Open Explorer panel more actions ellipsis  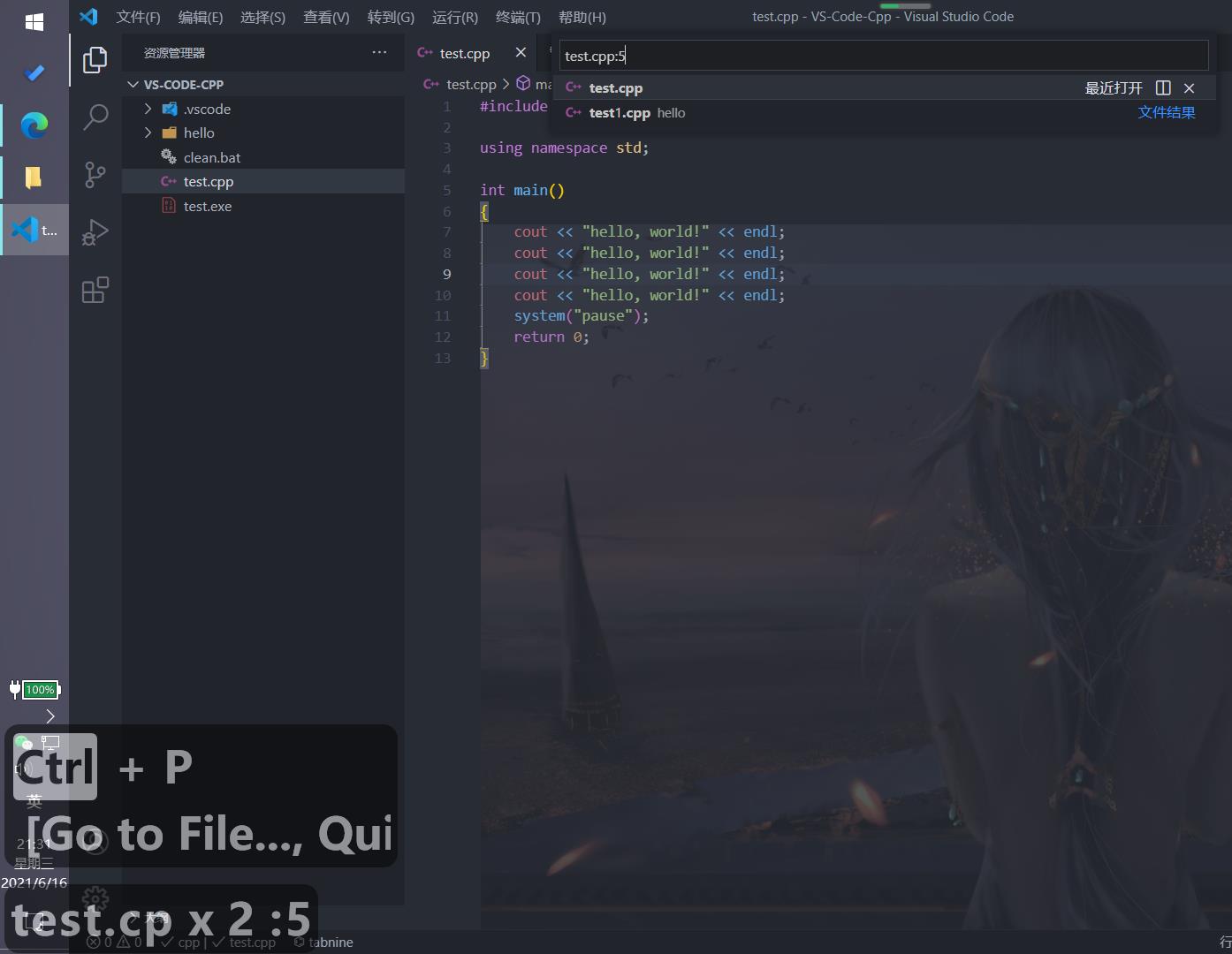[x=379, y=52]
